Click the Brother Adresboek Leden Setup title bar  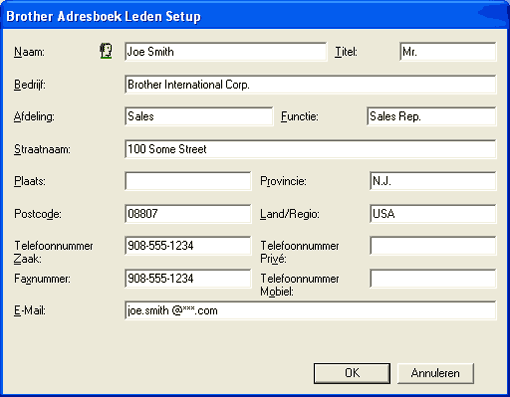tap(255, 16)
